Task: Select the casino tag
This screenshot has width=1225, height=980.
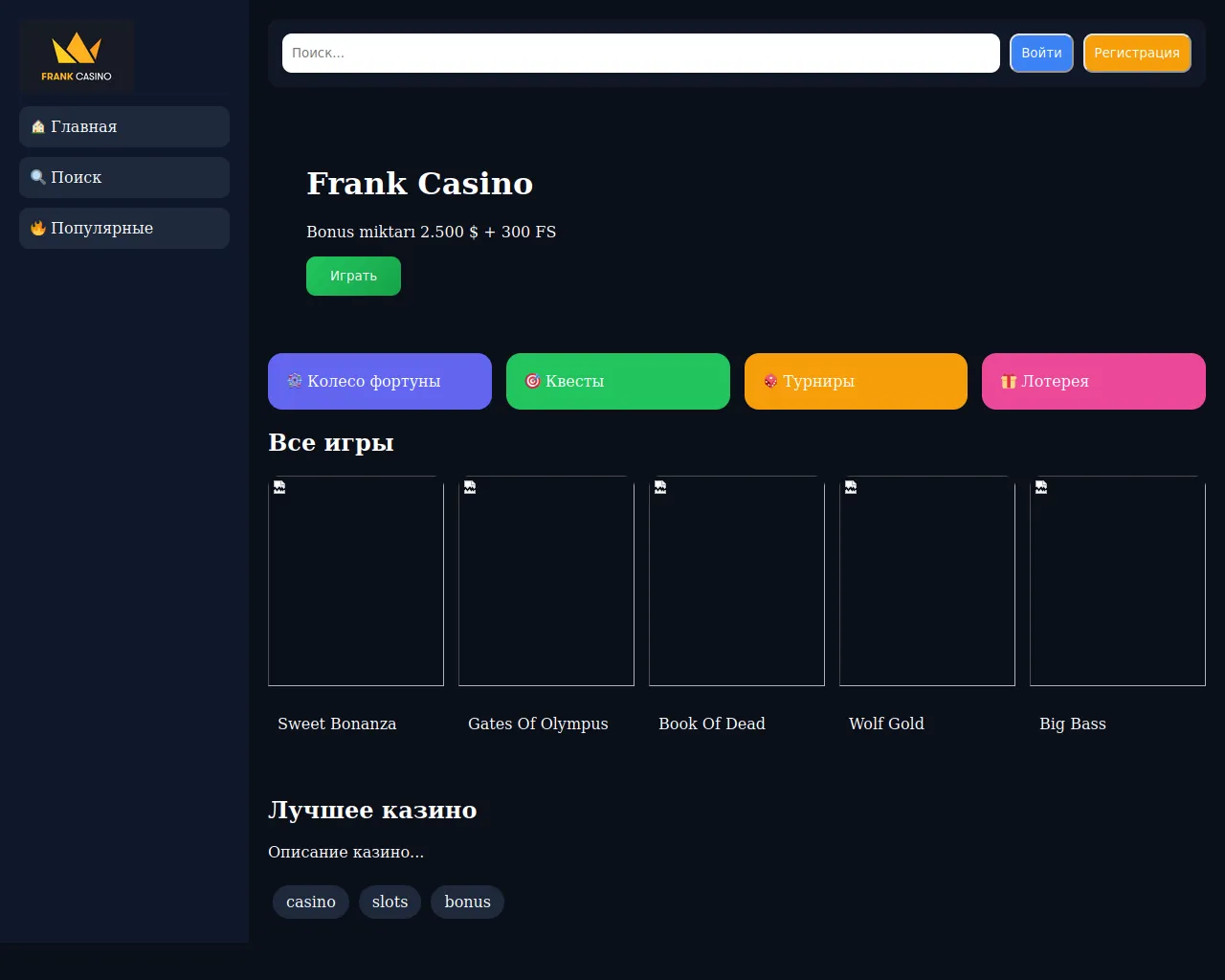Action: (x=311, y=902)
